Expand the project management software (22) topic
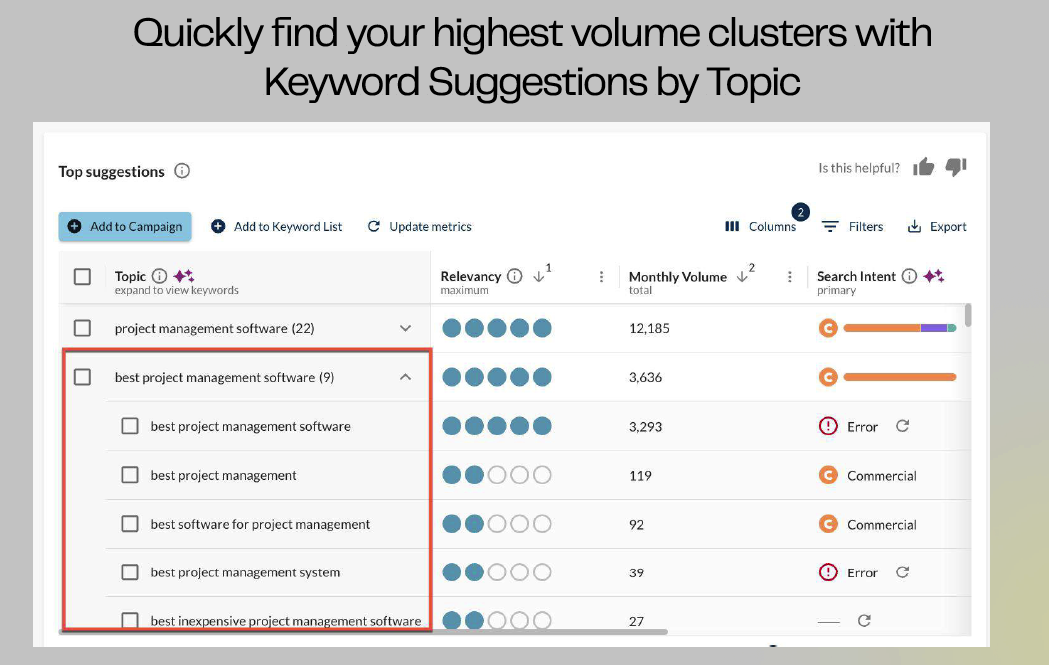This screenshot has width=1049, height=665. [405, 328]
